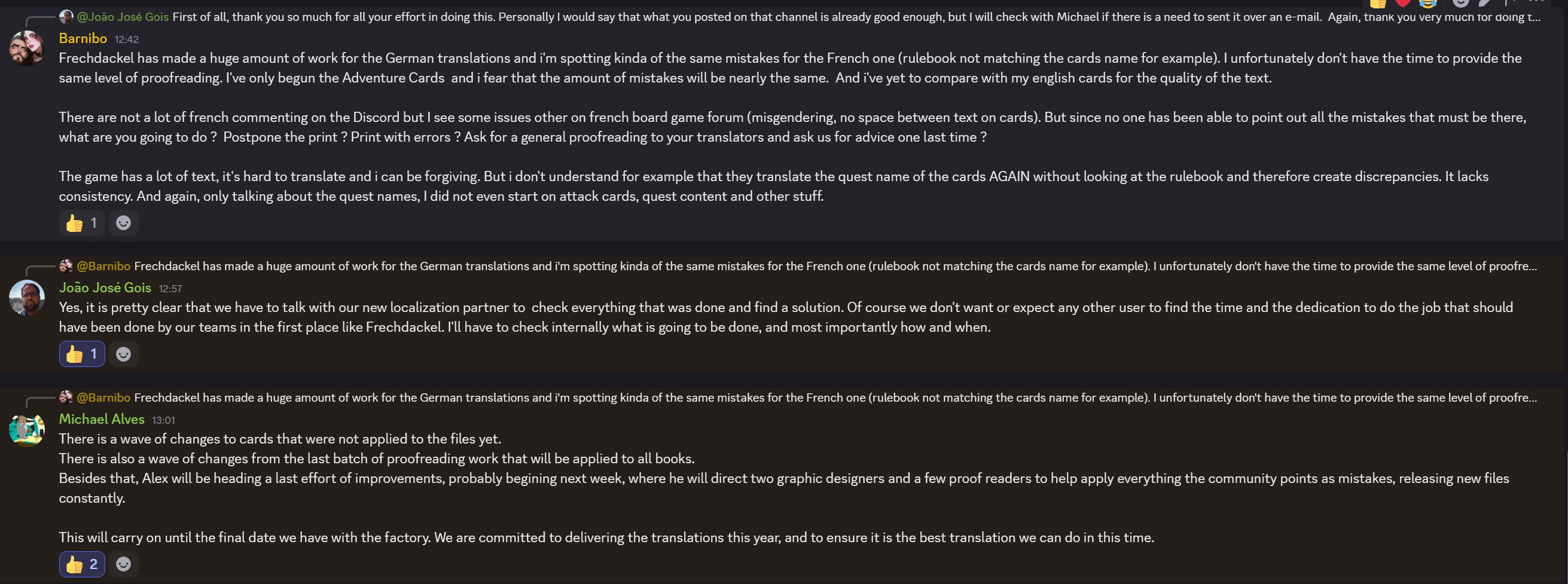Select the João José Gois username
This screenshot has width=1568, height=584.
coord(105,288)
